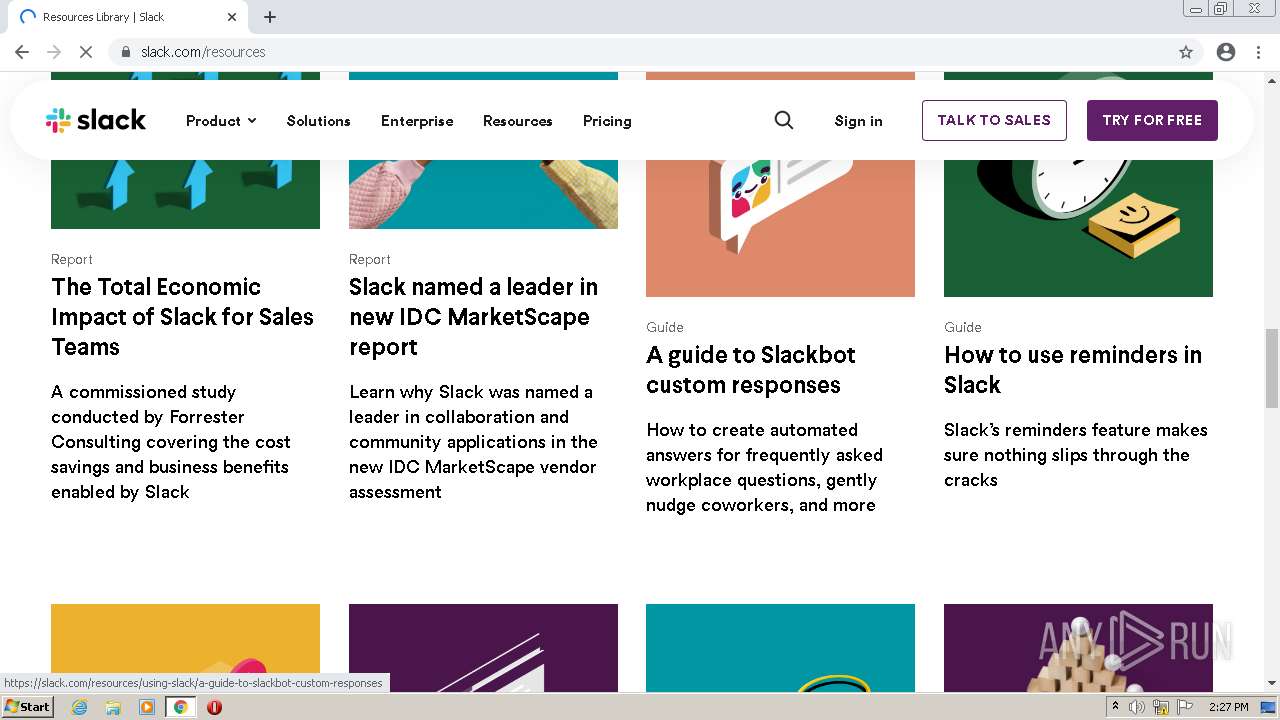Go to the Pricing page

607,121
